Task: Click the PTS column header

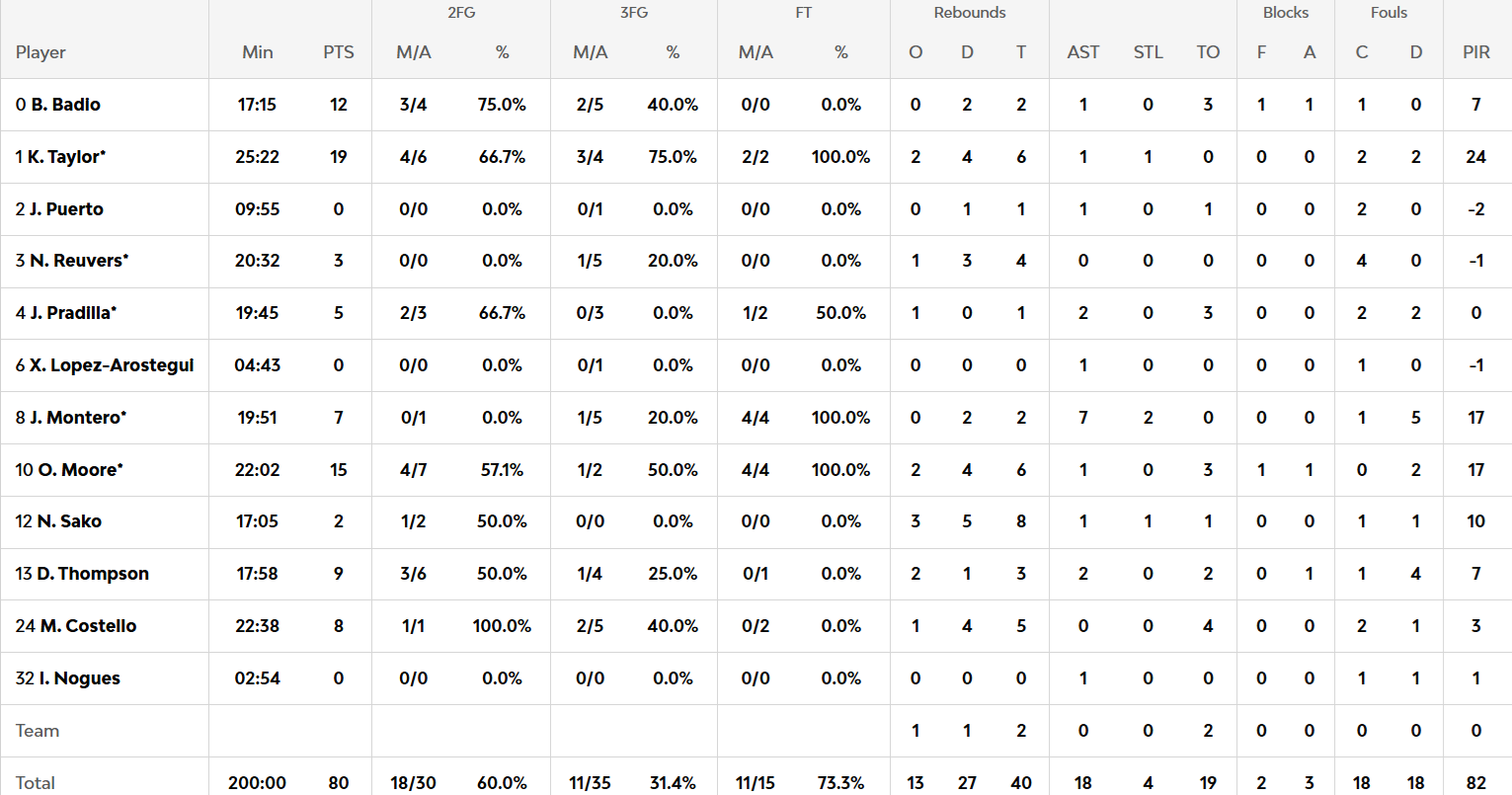Action: coord(339,52)
